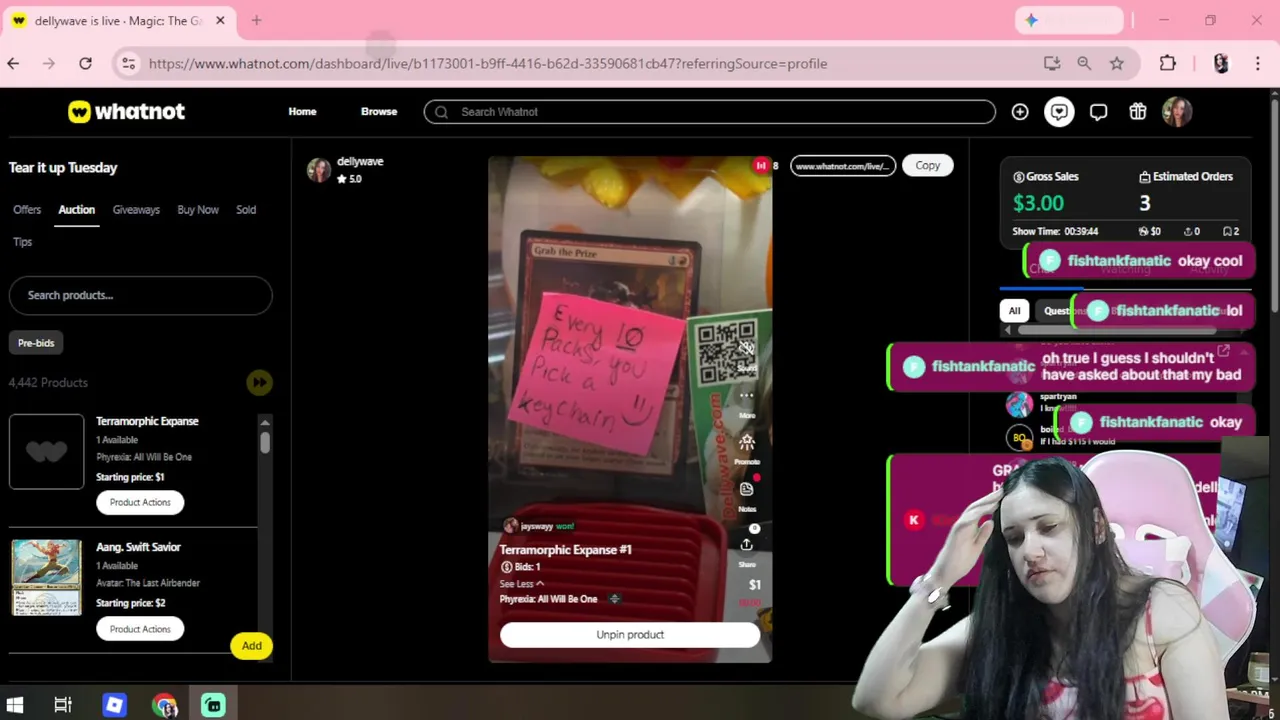Image resolution: width=1280 pixels, height=720 pixels.
Task: Click the Terramorphic Expanse placeholder thumbnail
Action: coord(46,451)
